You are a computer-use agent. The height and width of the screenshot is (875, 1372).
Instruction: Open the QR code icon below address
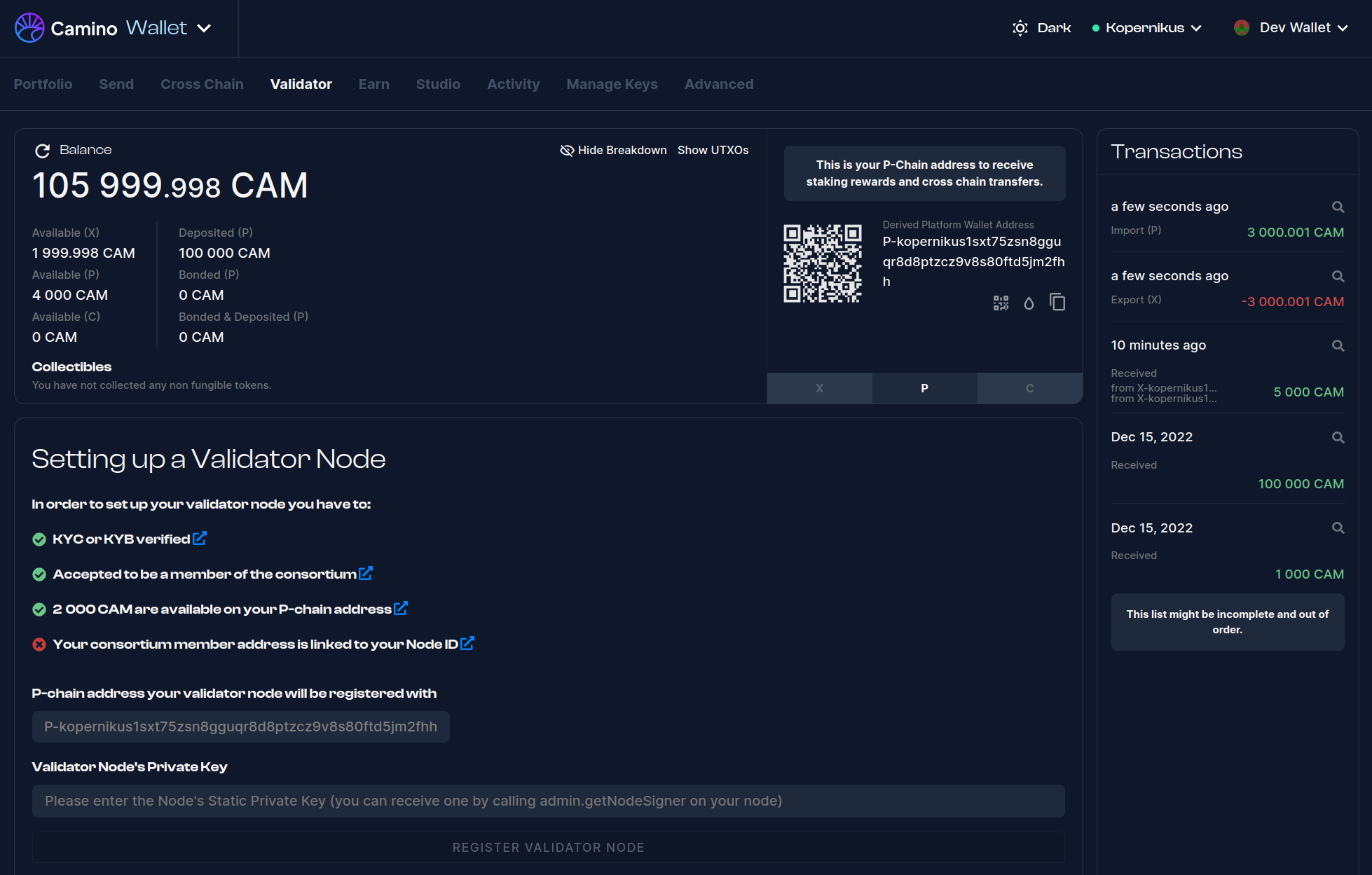click(x=1001, y=303)
